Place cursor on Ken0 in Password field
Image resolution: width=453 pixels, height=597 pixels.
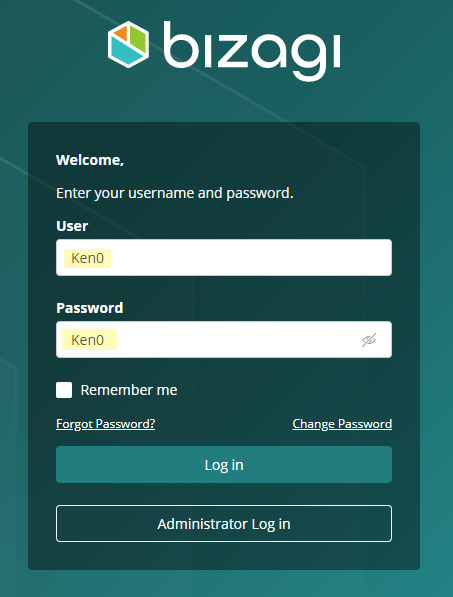[88, 340]
